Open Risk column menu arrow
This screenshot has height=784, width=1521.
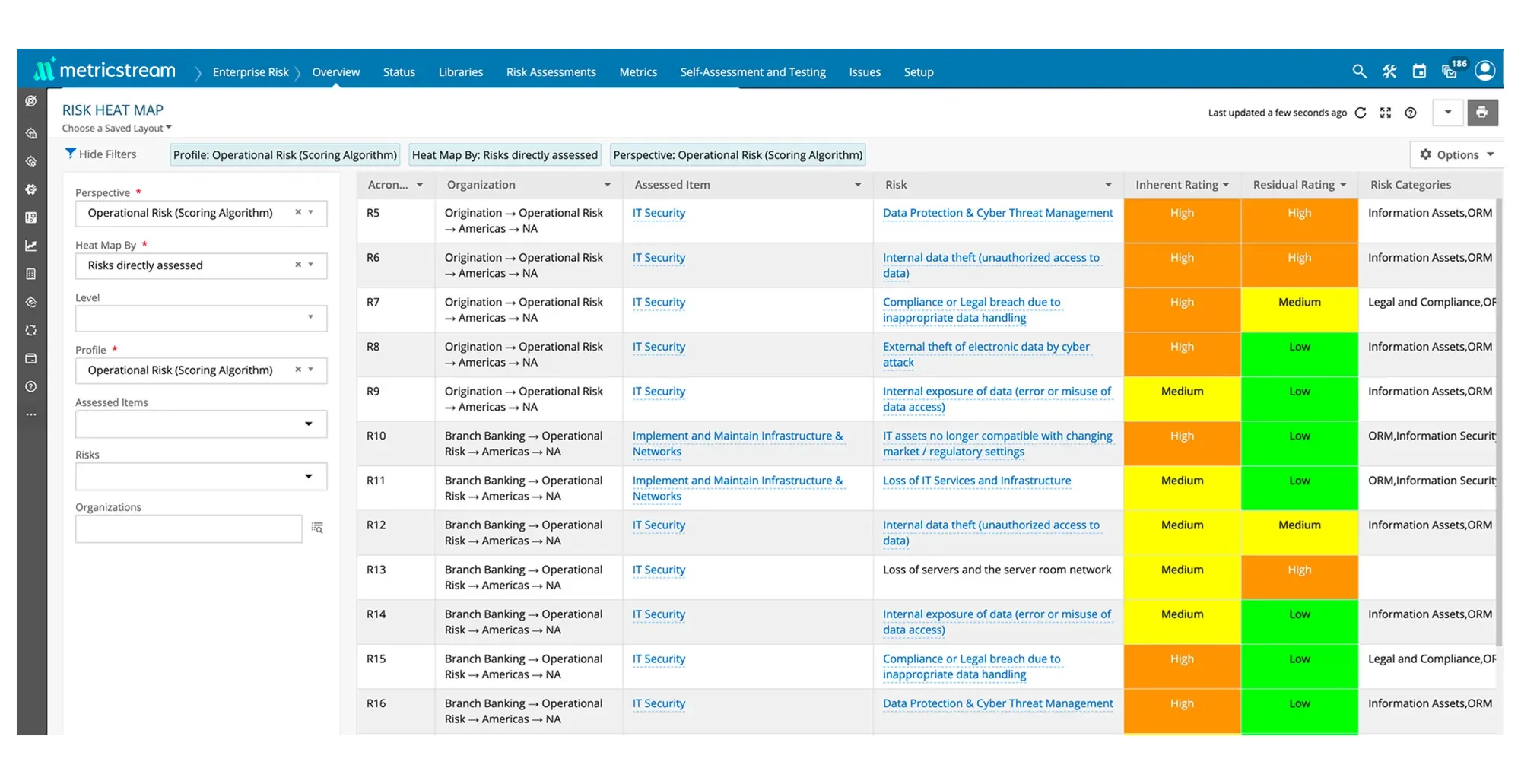1108,185
